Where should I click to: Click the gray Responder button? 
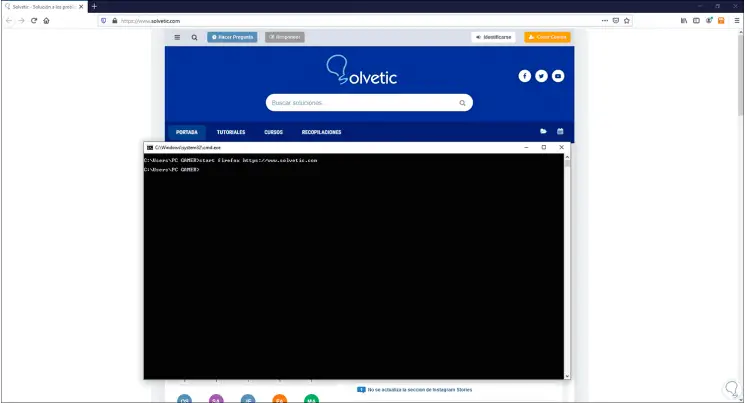coord(285,37)
